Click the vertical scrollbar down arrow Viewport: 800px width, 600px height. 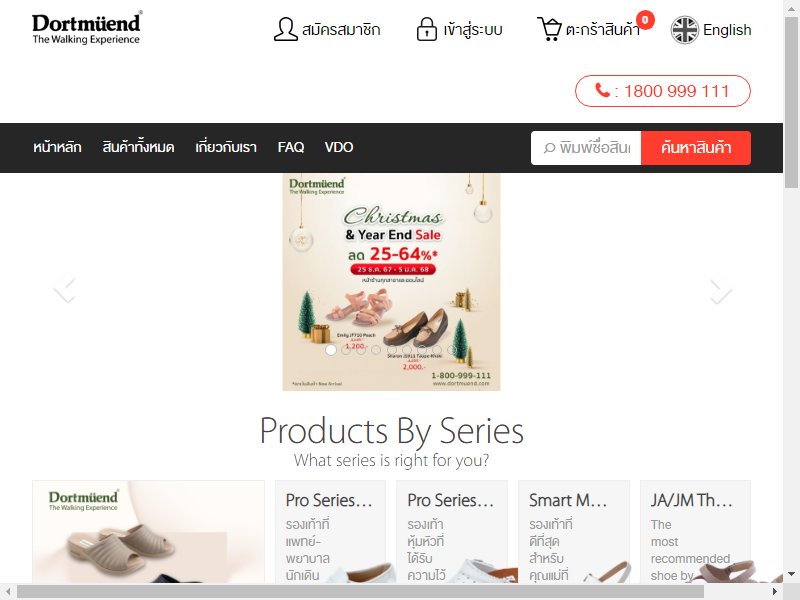tap(791, 574)
